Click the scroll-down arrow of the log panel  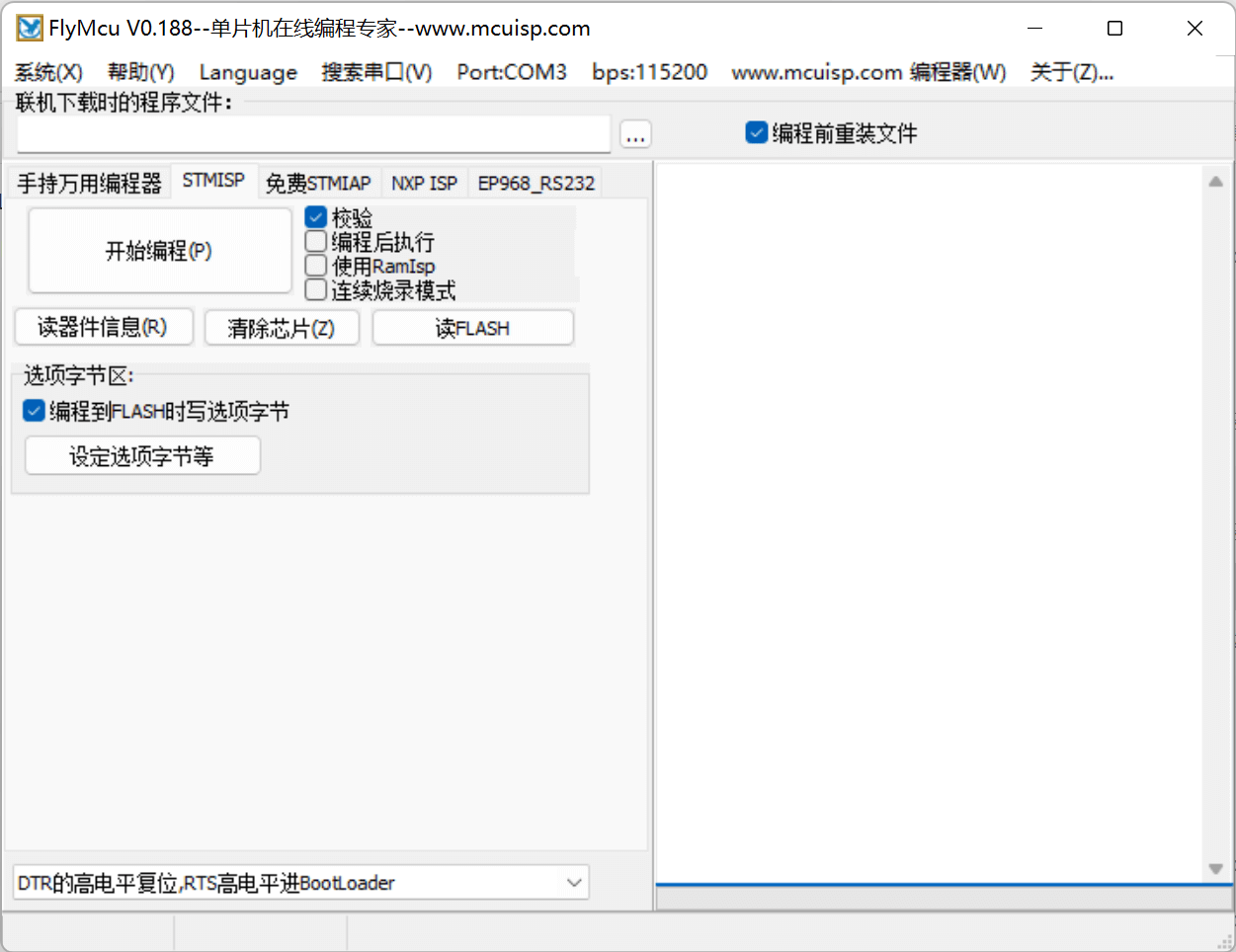click(1216, 868)
